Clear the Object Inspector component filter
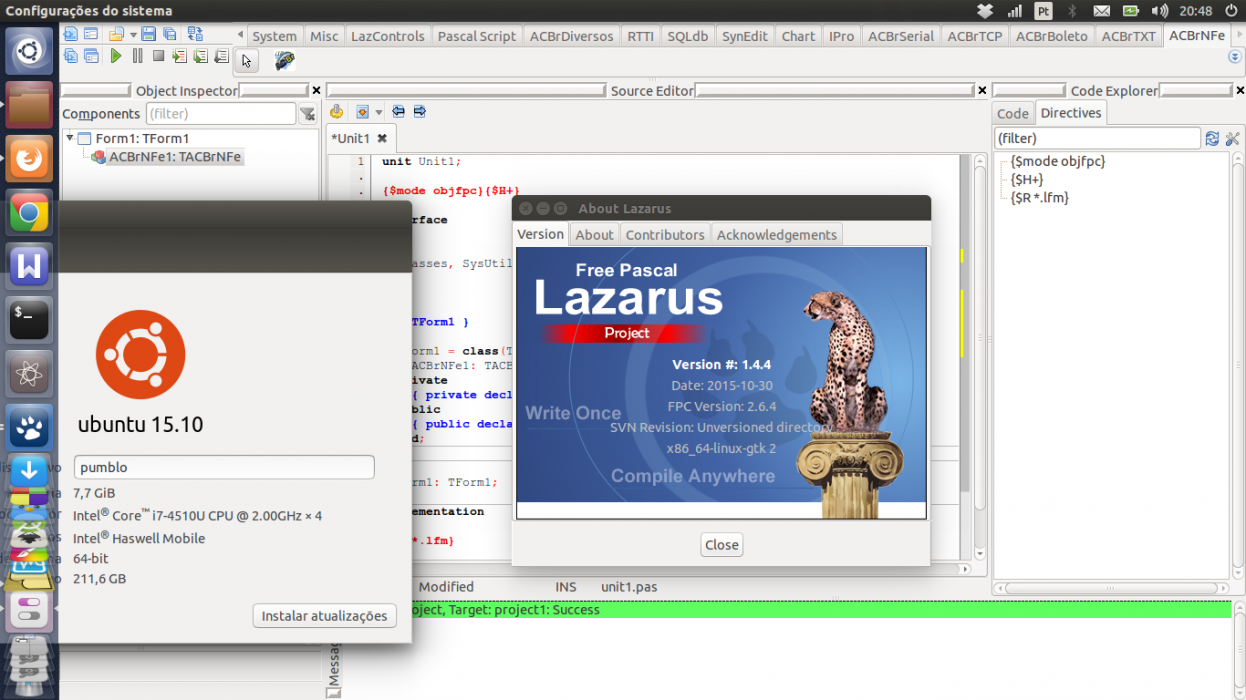 pos(307,114)
